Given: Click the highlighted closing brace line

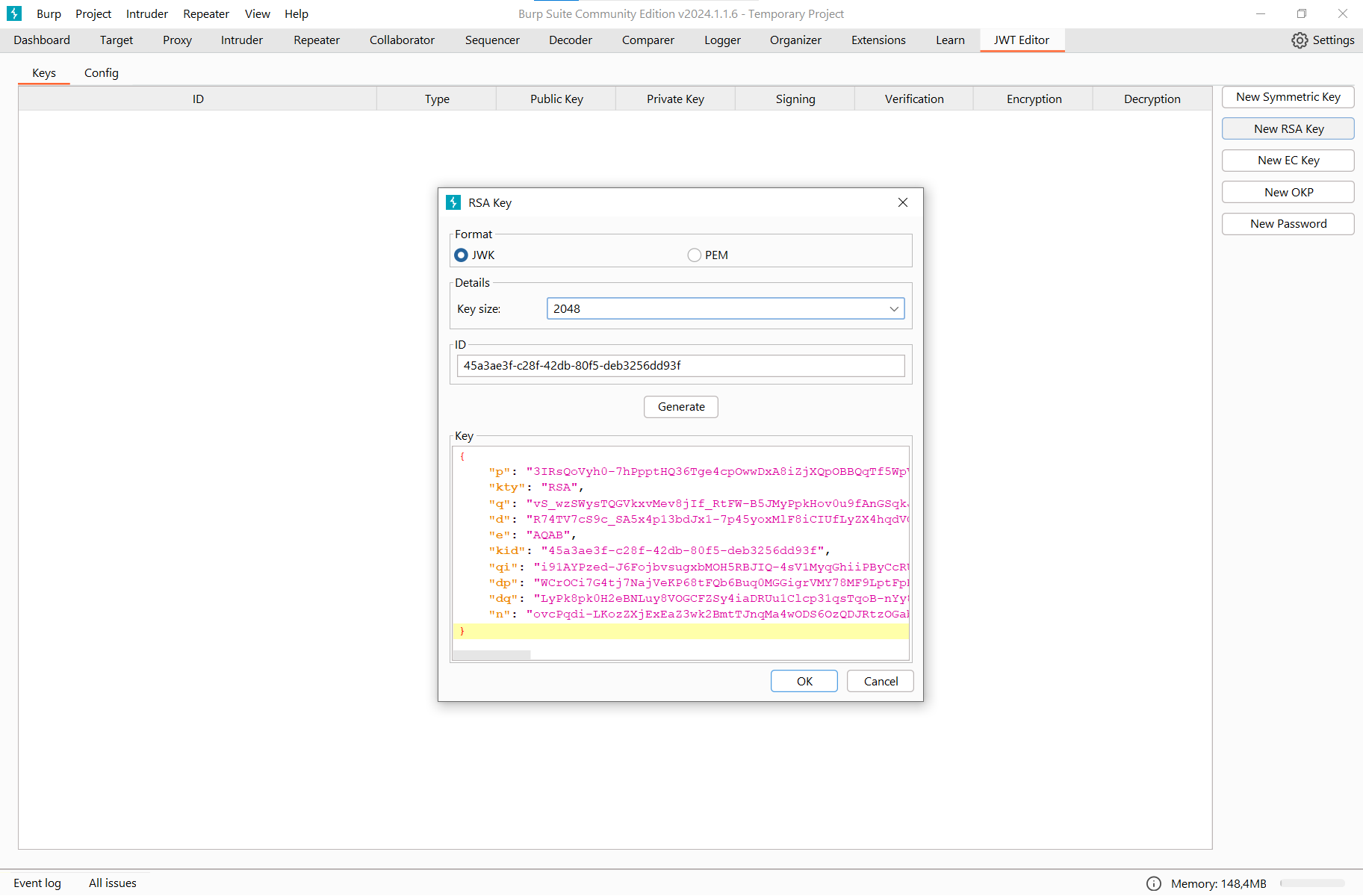Looking at the screenshot, I should [x=681, y=632].
